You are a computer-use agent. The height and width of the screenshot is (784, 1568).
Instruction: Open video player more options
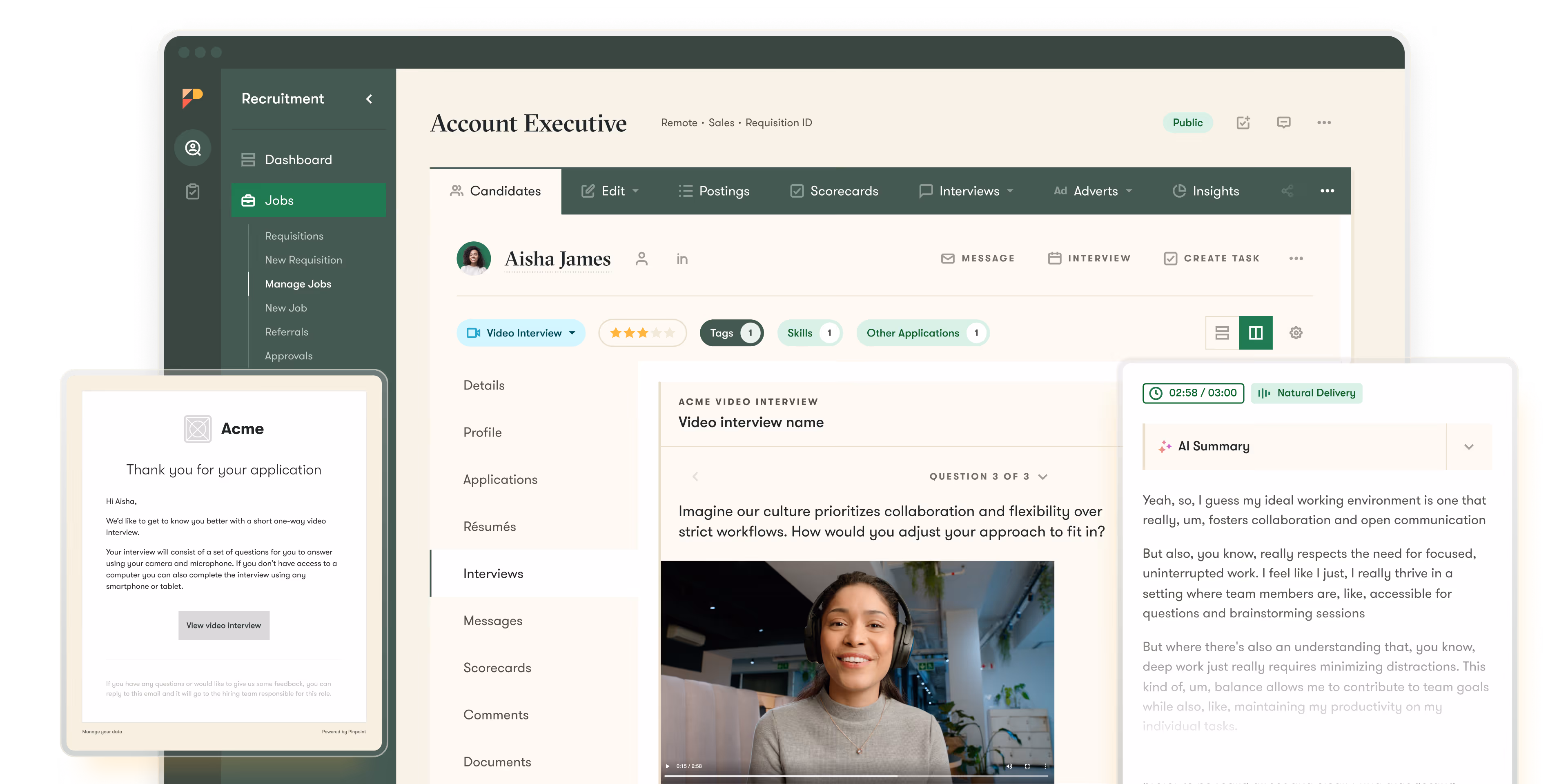point(1045,766)
